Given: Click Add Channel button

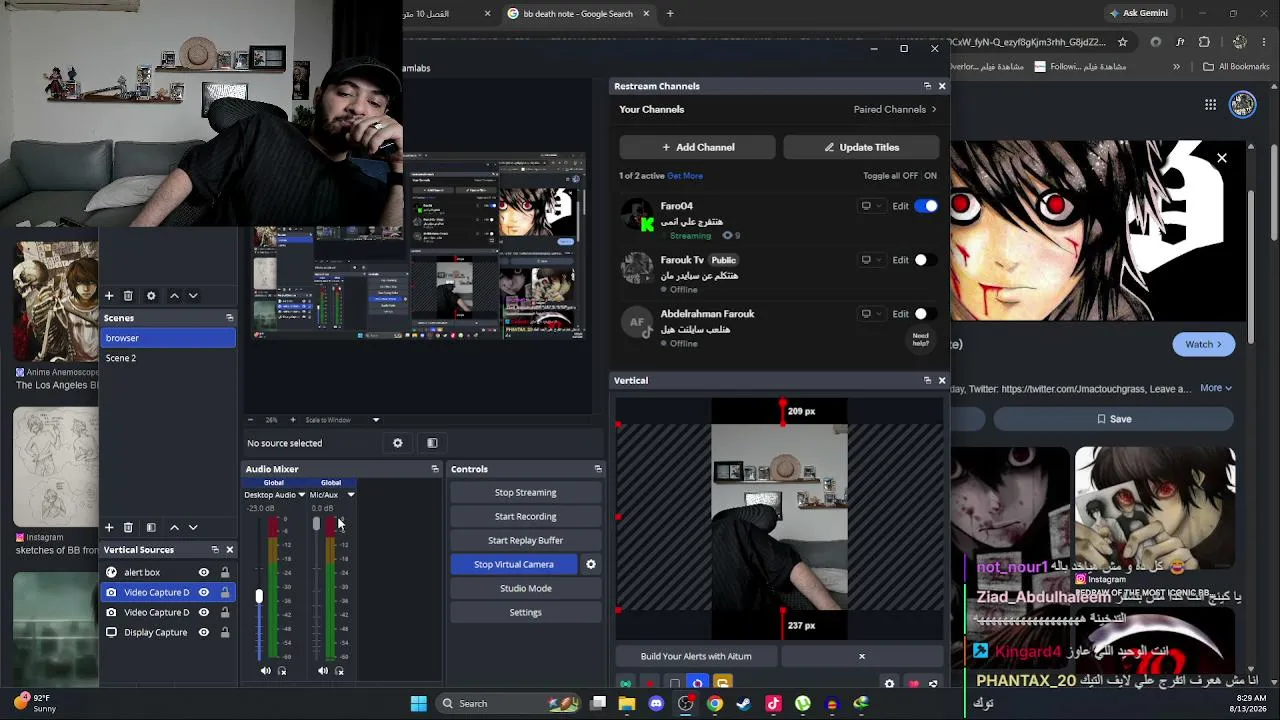Looking at the screenshot, I should click(698, 147).
